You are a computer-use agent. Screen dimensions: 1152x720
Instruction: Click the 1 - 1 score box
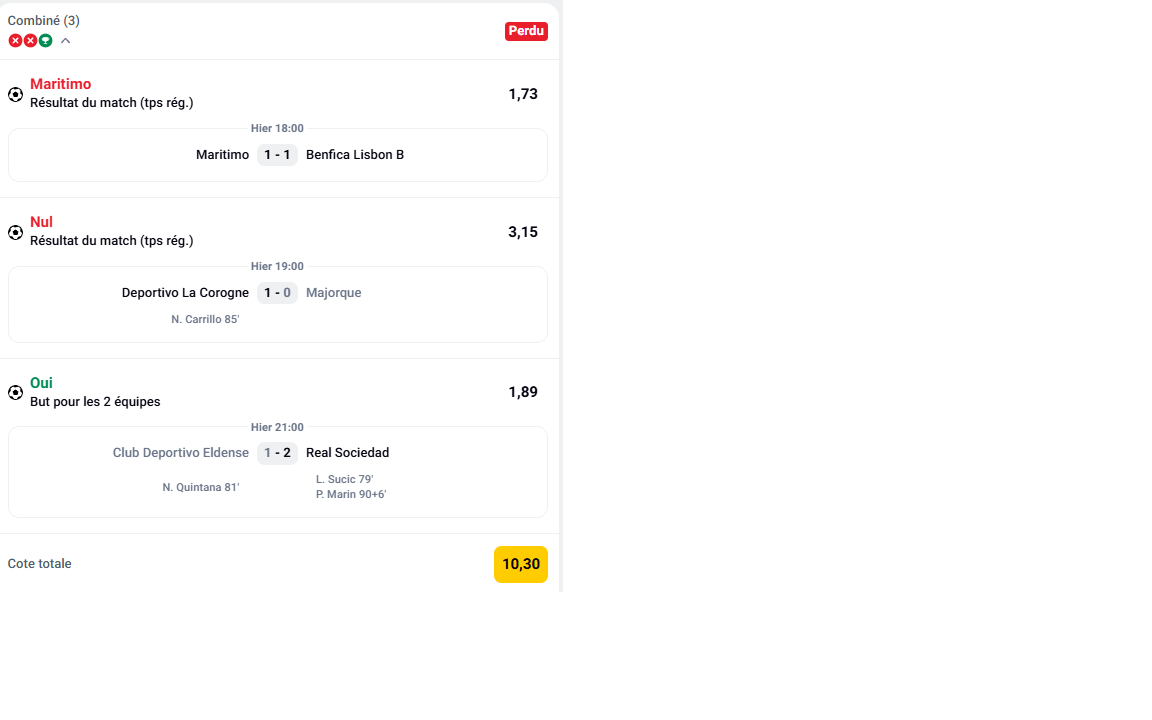(x=277, y=155)
